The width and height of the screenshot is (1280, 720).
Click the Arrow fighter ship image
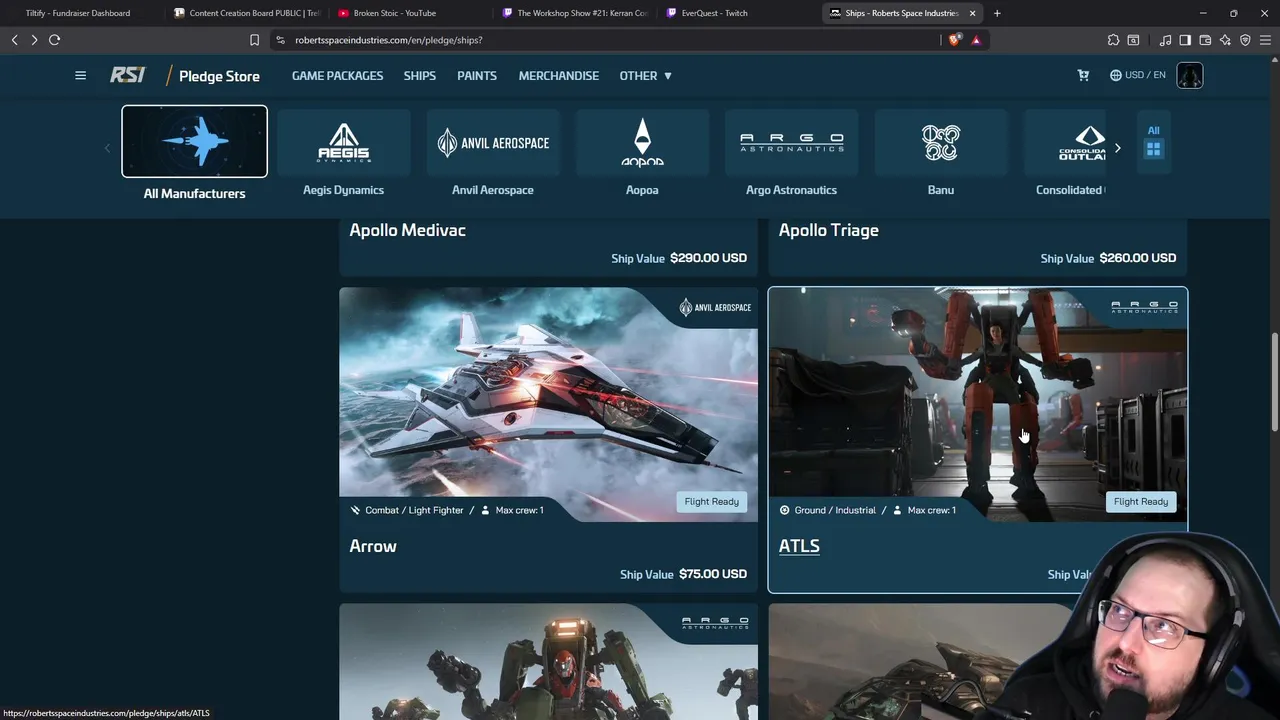[549, 404]
